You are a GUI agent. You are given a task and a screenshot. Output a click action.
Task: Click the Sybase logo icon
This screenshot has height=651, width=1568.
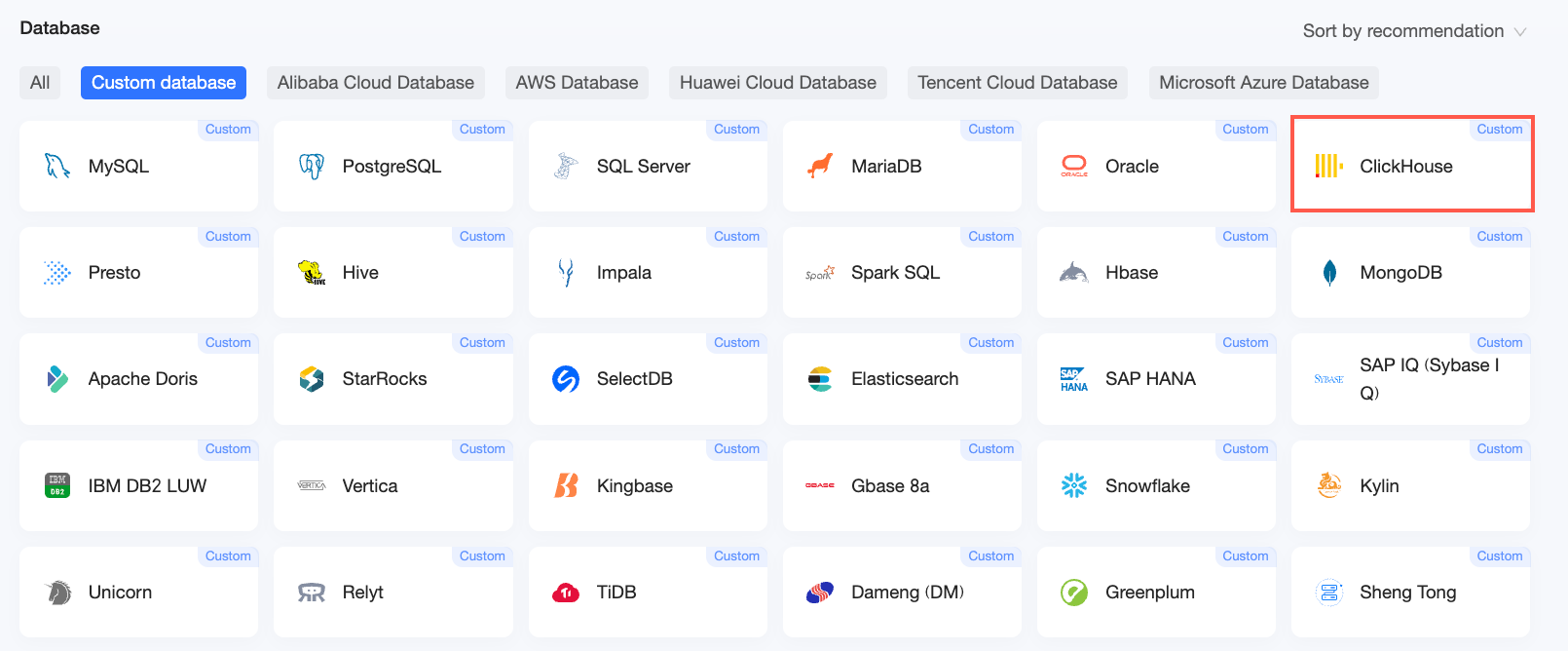click(x=1328, y=379)
